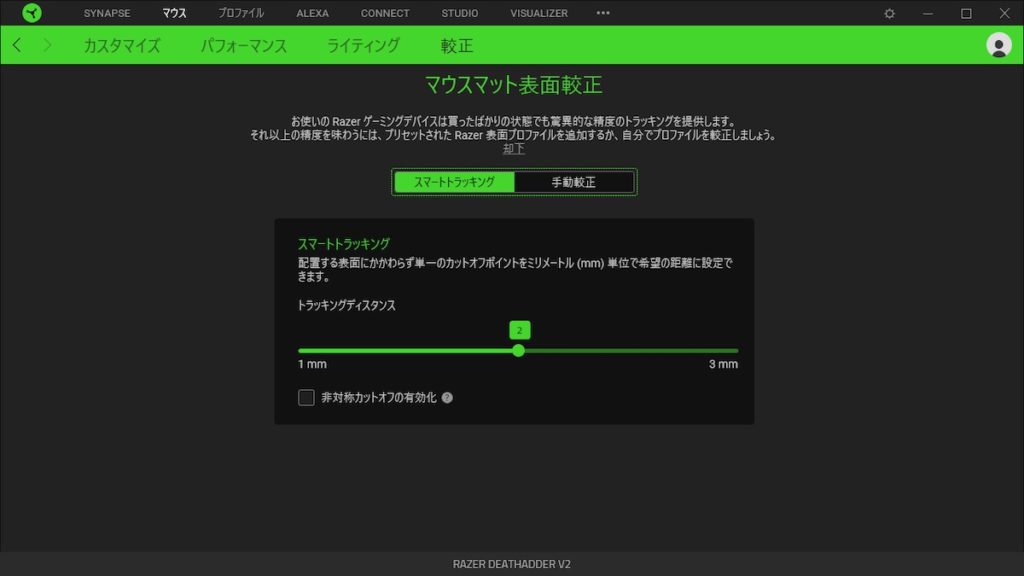
Task: Open the CONNECT tab
Action: [385, 13]
